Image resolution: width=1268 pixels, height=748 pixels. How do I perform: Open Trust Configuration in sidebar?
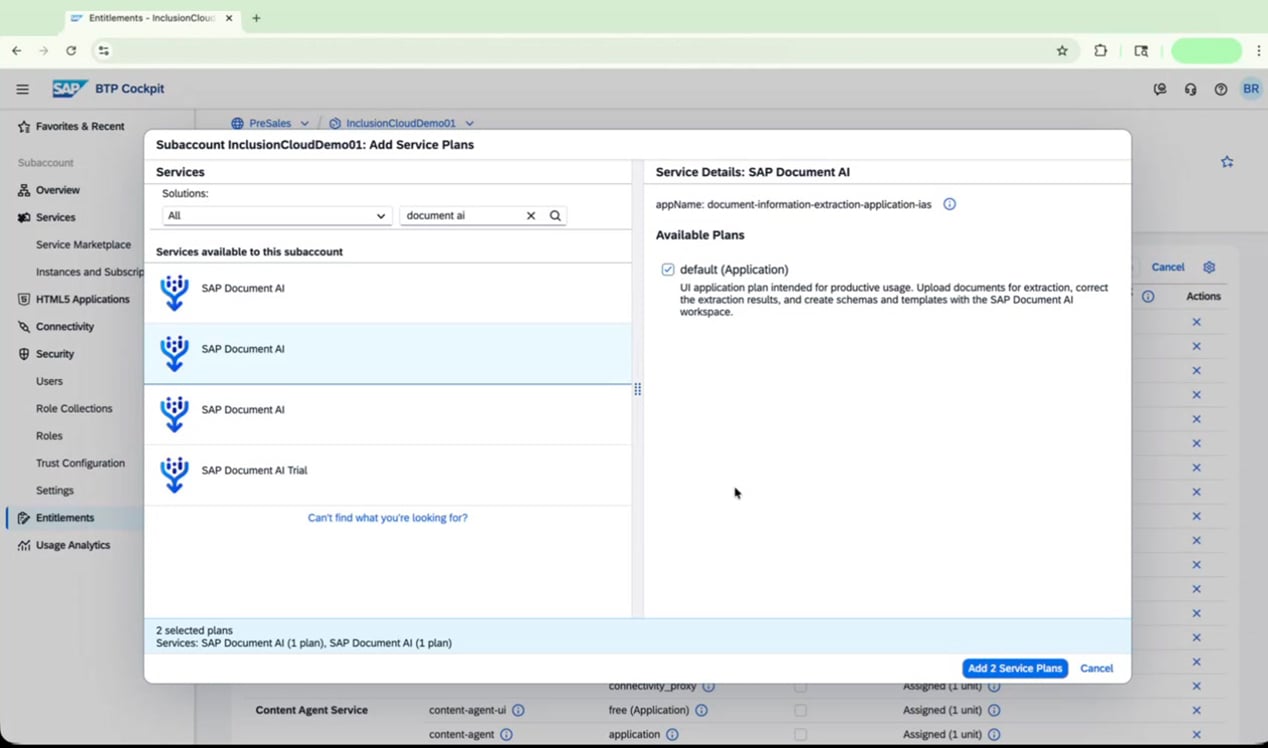tap(80, 464)
